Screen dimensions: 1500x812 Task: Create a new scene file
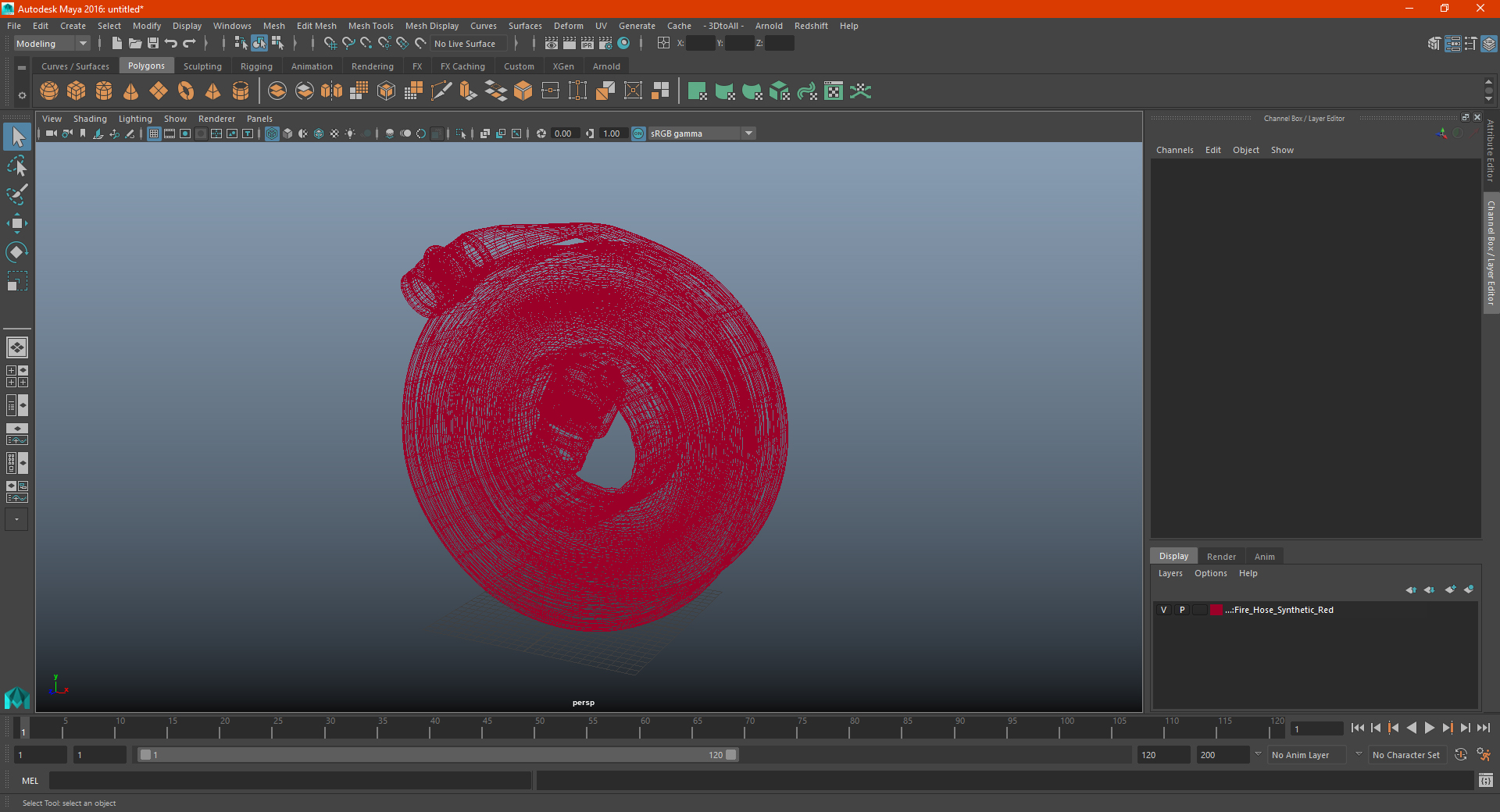[x=116, y=44]
